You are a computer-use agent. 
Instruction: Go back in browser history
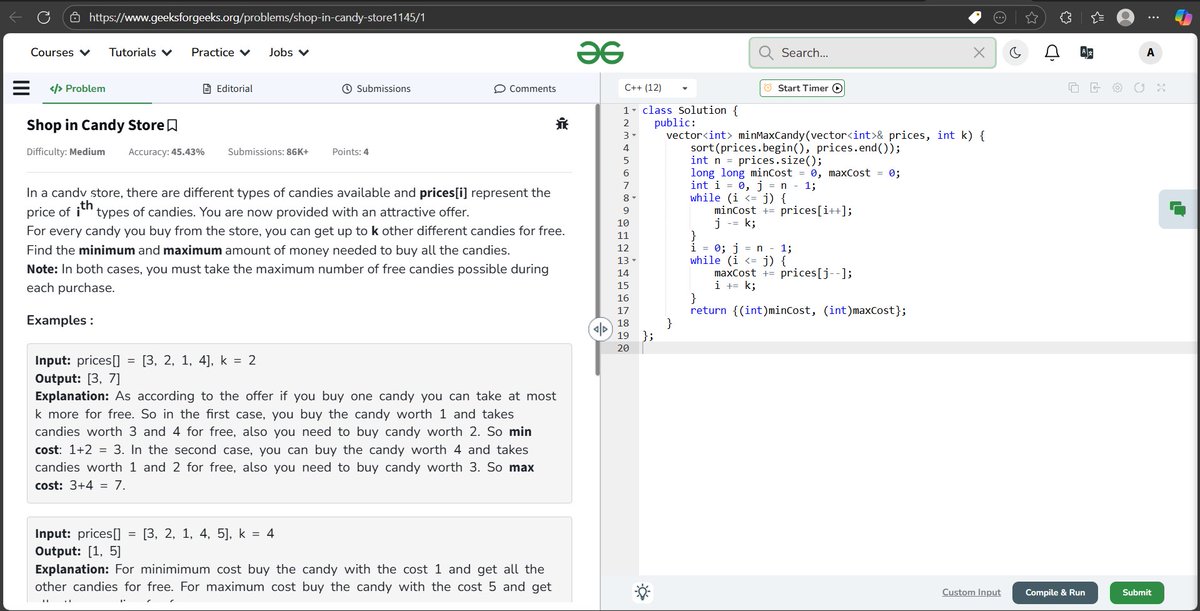point(13,17)
